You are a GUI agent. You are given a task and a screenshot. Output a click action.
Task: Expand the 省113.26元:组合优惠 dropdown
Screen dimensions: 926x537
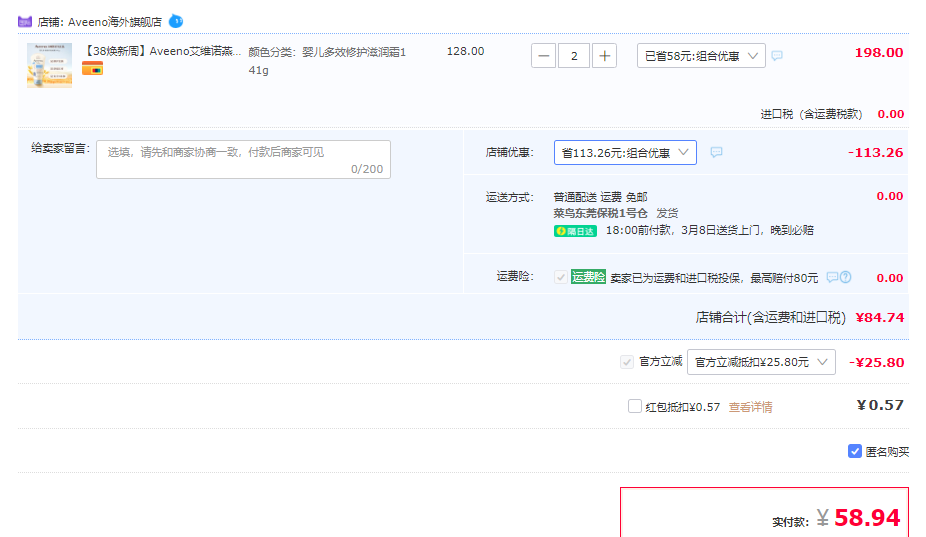(x=625, y=152)
